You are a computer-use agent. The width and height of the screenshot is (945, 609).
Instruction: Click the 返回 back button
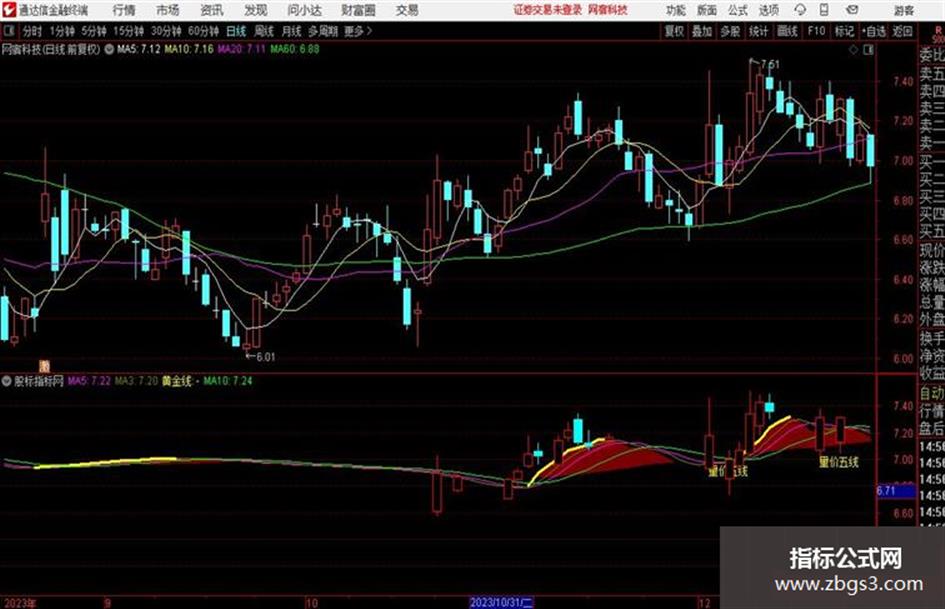coord(902,31)
